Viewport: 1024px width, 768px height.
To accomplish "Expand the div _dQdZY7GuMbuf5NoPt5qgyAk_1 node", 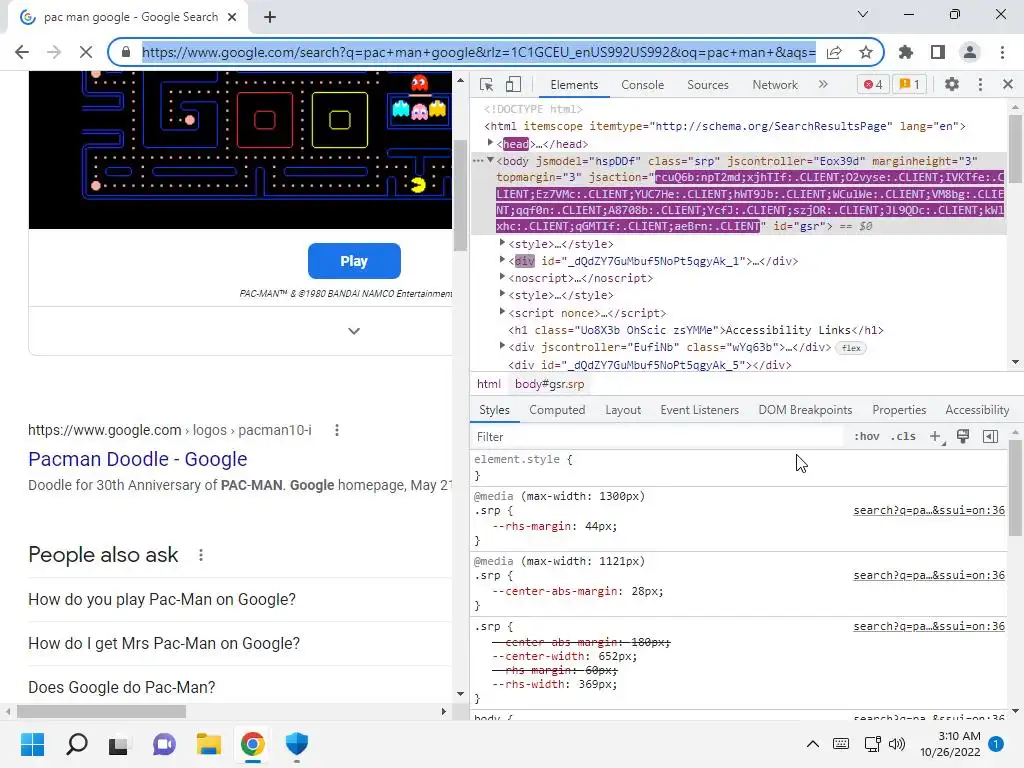I will (x=502, y=260).
